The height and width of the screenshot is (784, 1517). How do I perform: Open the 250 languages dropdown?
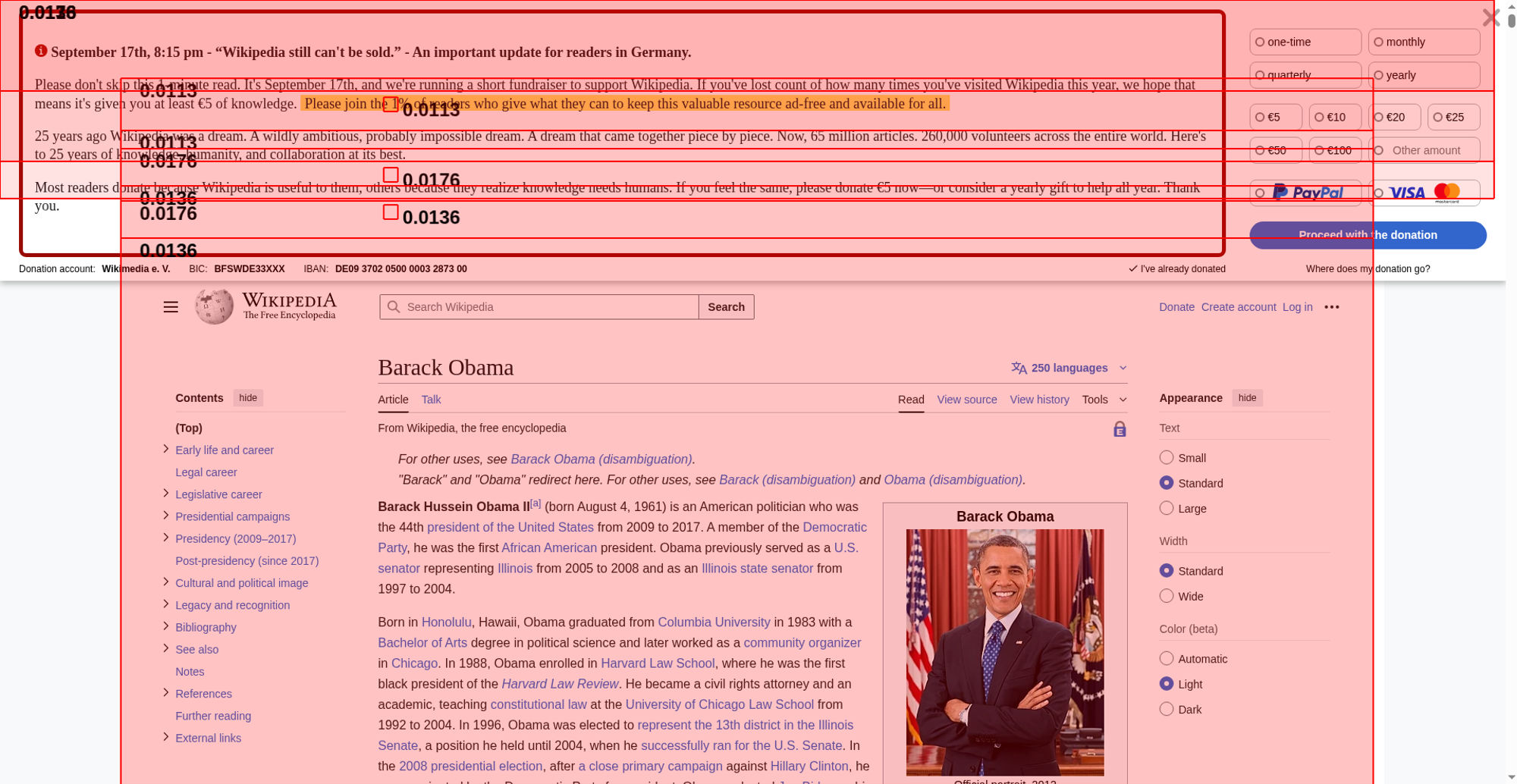point(1069,368)
